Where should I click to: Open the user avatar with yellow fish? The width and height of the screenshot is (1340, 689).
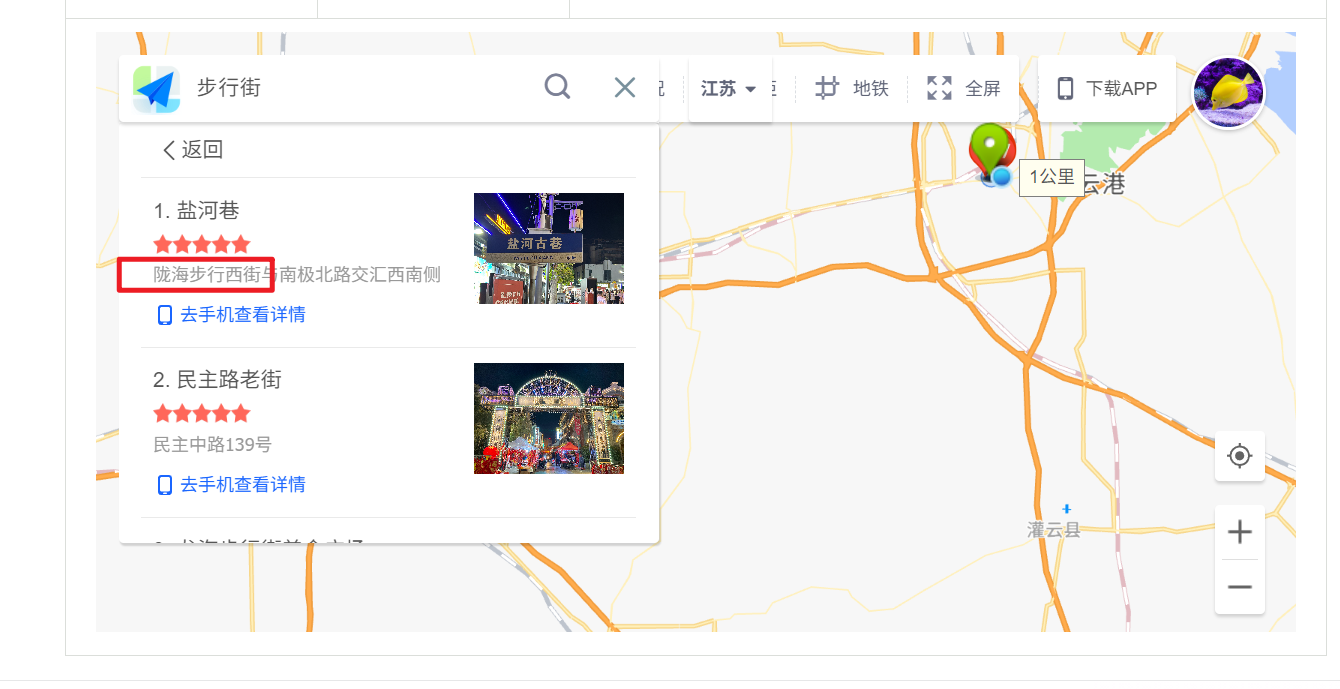(x=1229, y=93)
